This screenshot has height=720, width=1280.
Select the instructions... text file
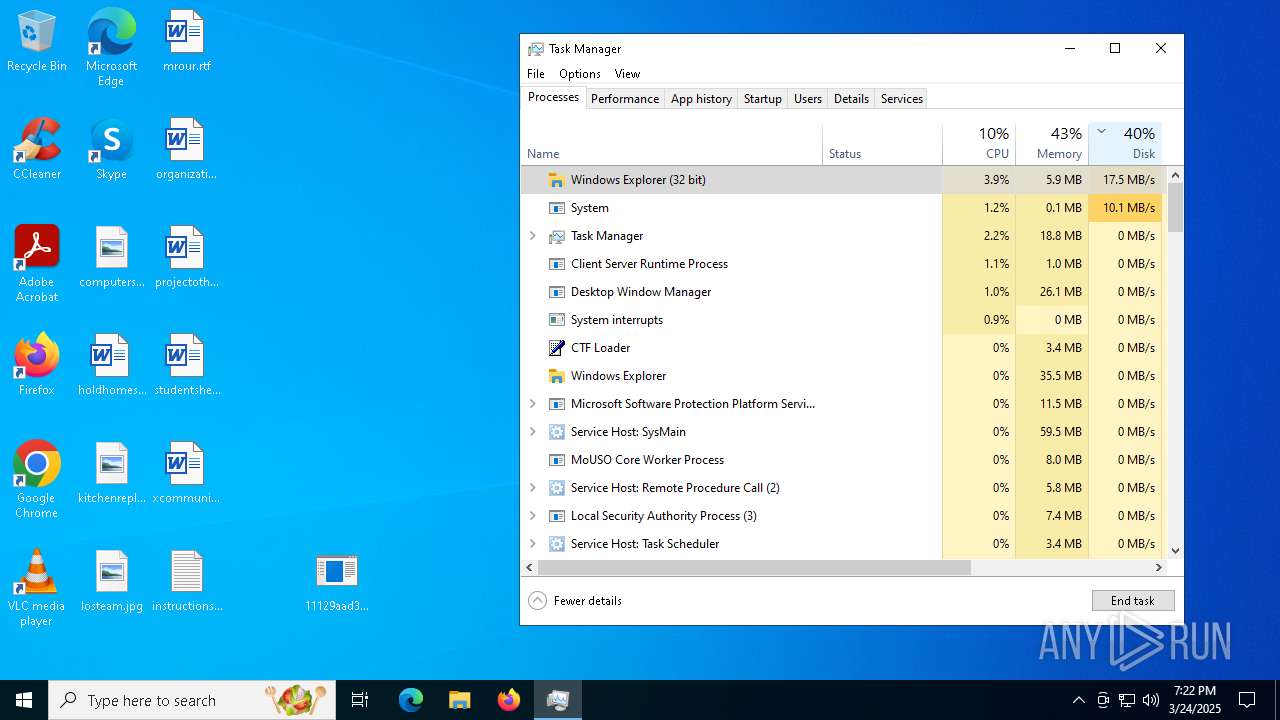coord(187,582)
